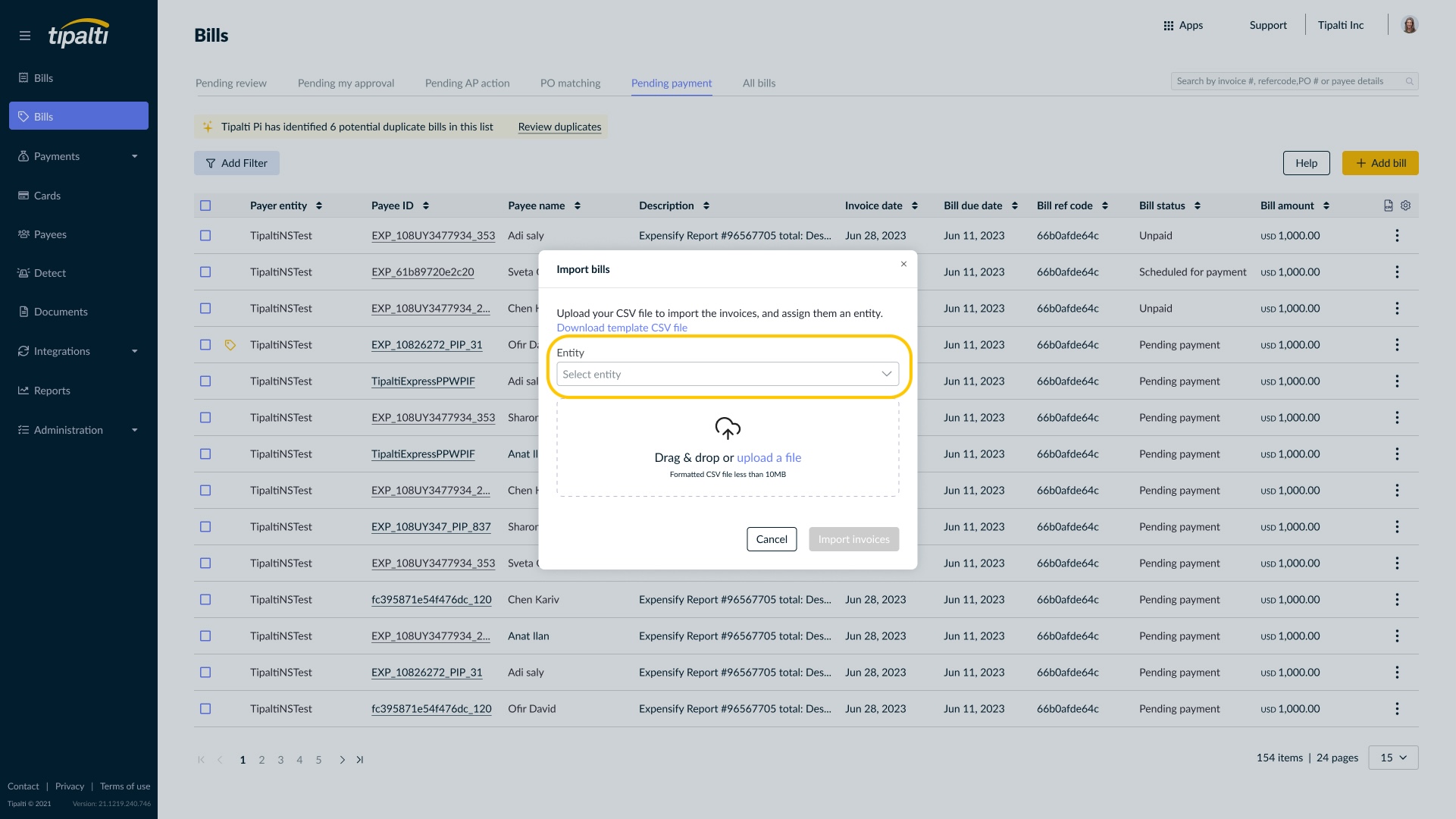Click the search magnifier icon
This screenshot has width=1456, height=819.
click(1409, 81)
